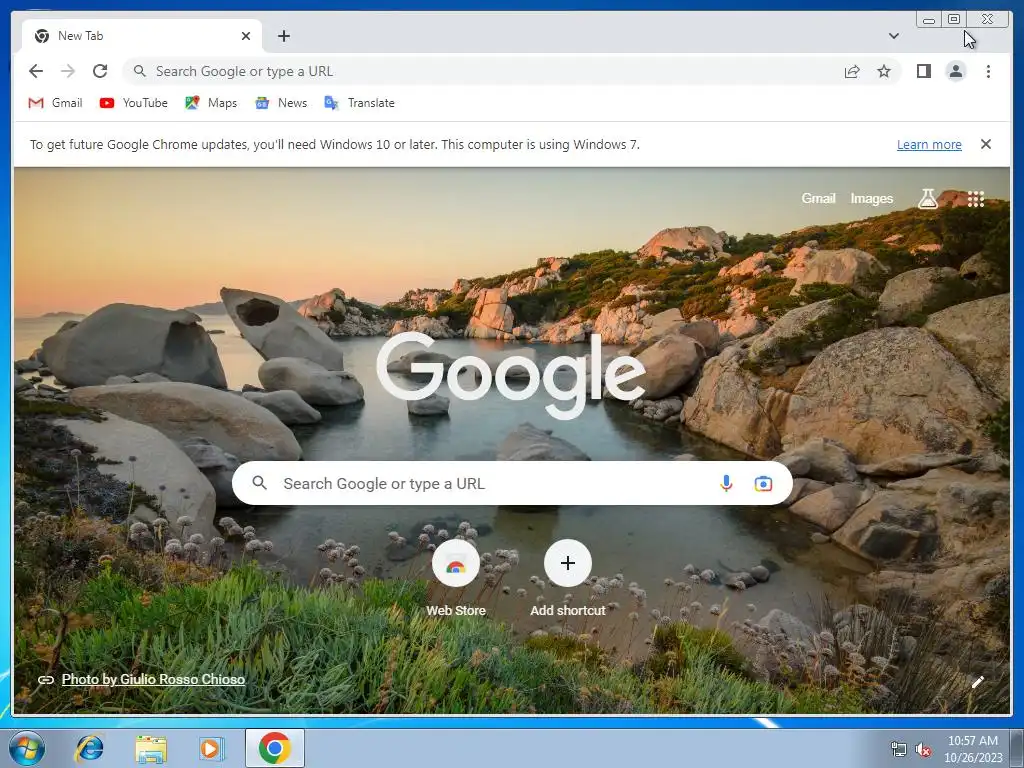Click the Chrome taskbar icon
This screenshot has height=768, width=1024.
(x=274, y=748)
